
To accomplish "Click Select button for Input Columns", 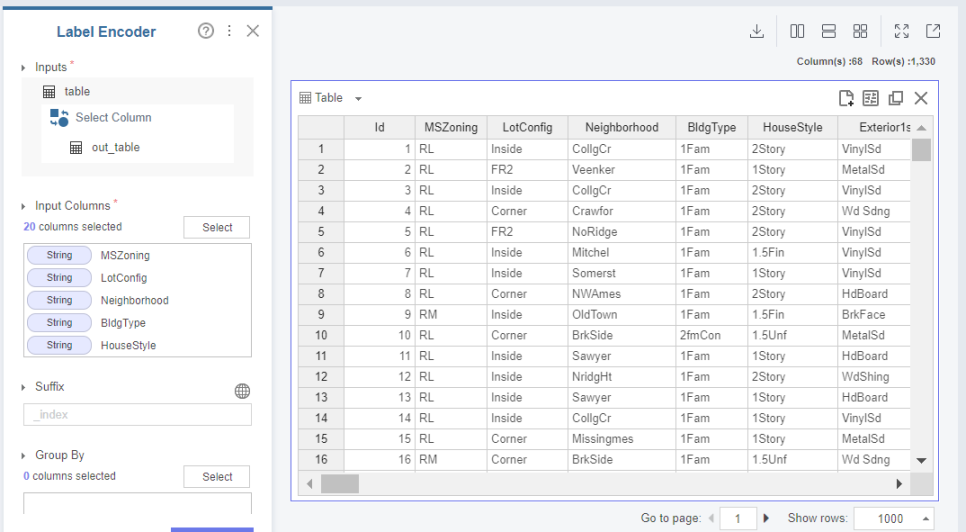I will click(x=217, y=227).
